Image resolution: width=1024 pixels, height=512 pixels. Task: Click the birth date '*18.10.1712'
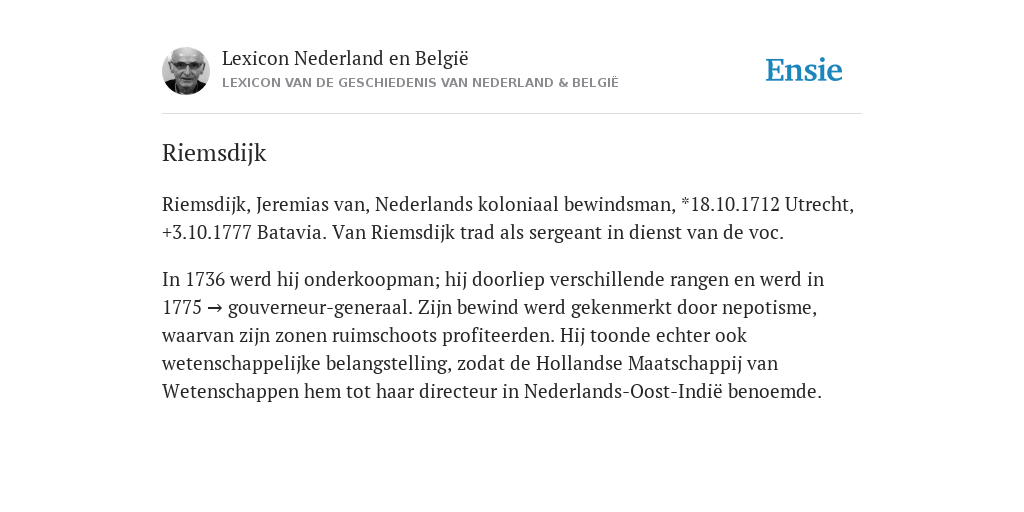click(x=730, y=204)
